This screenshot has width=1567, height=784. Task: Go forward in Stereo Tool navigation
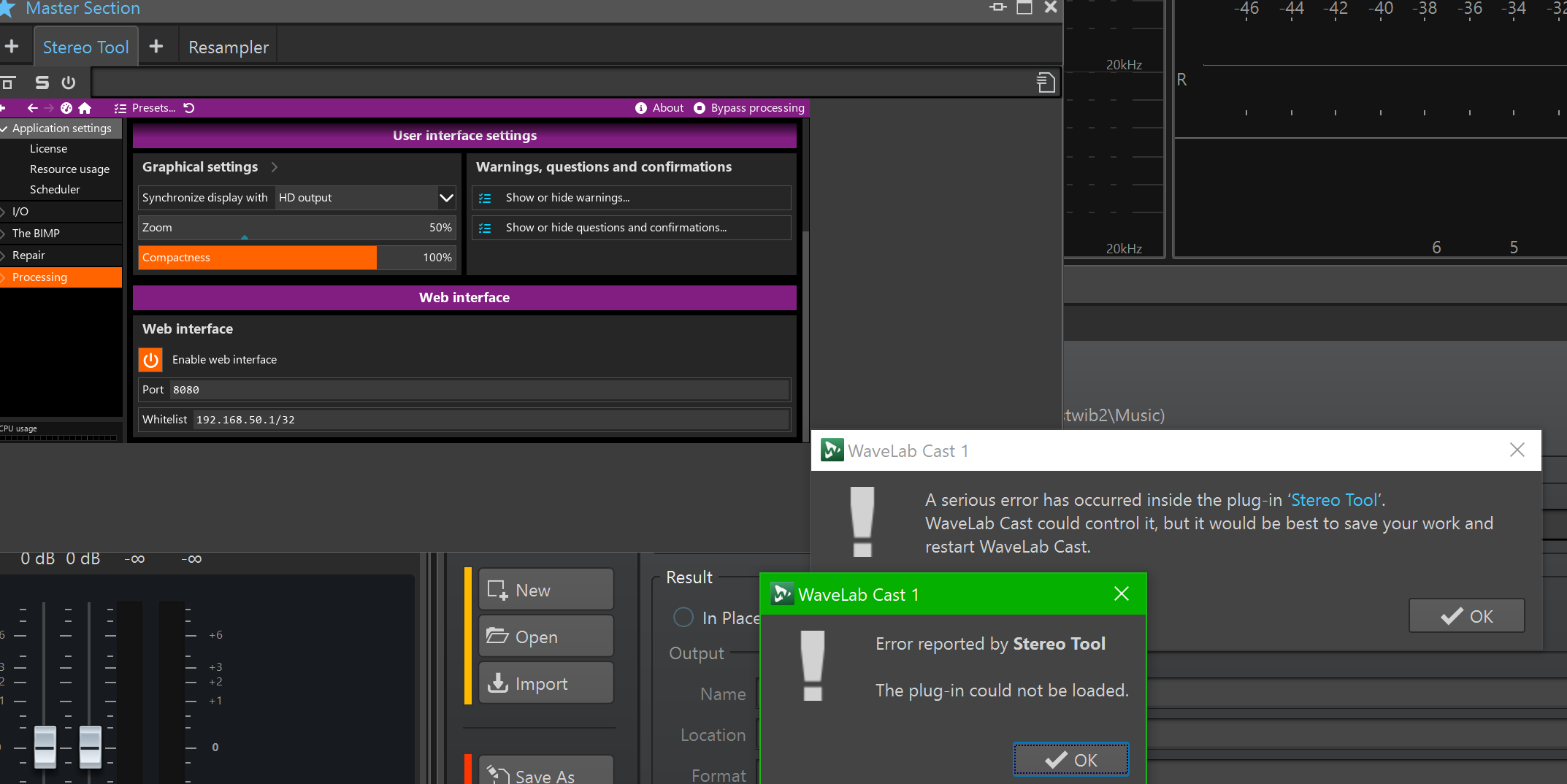point(50,108)
